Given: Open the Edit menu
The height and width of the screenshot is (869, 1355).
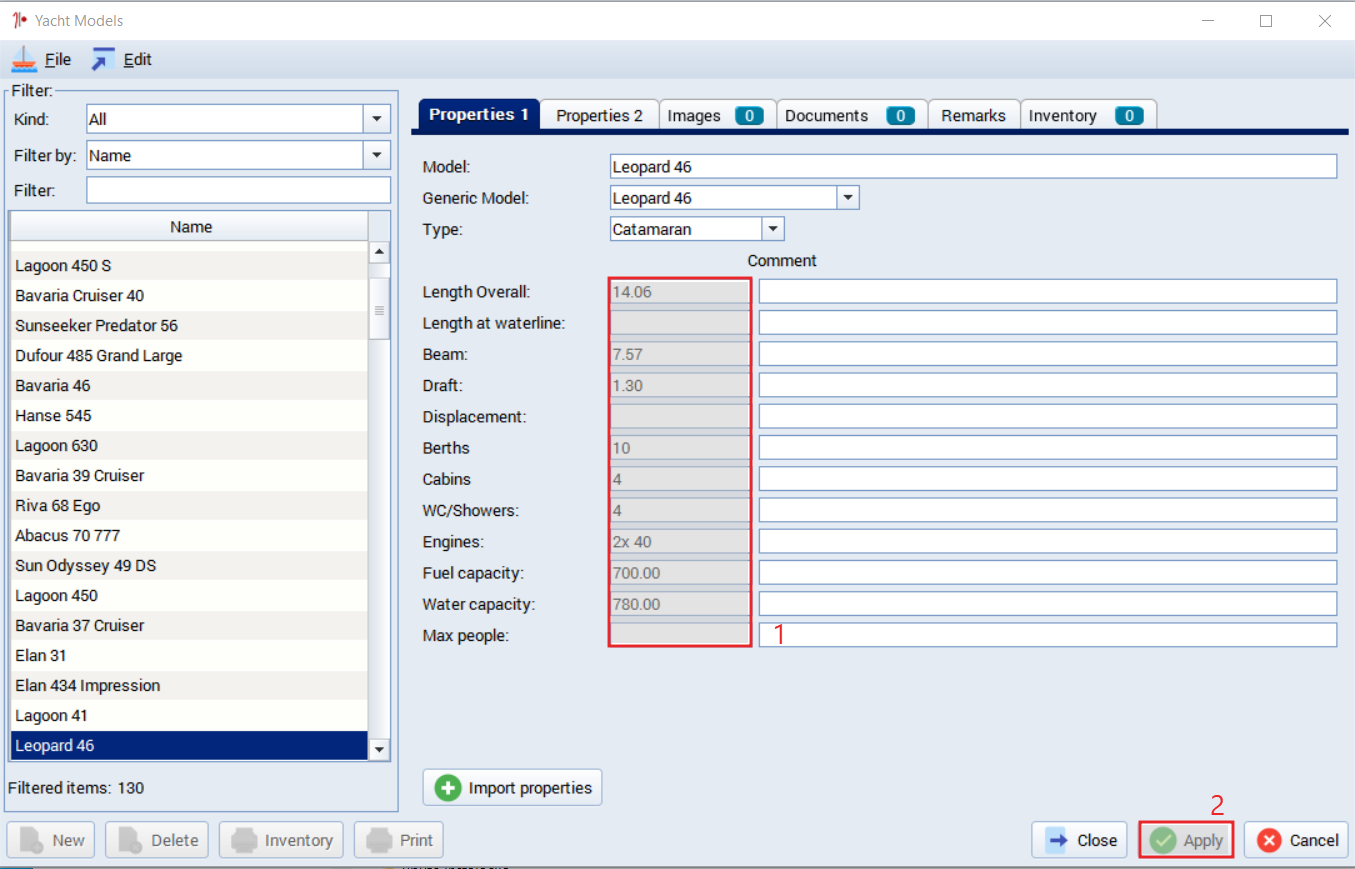Looking at the screenshot, I should coord(138,60).
